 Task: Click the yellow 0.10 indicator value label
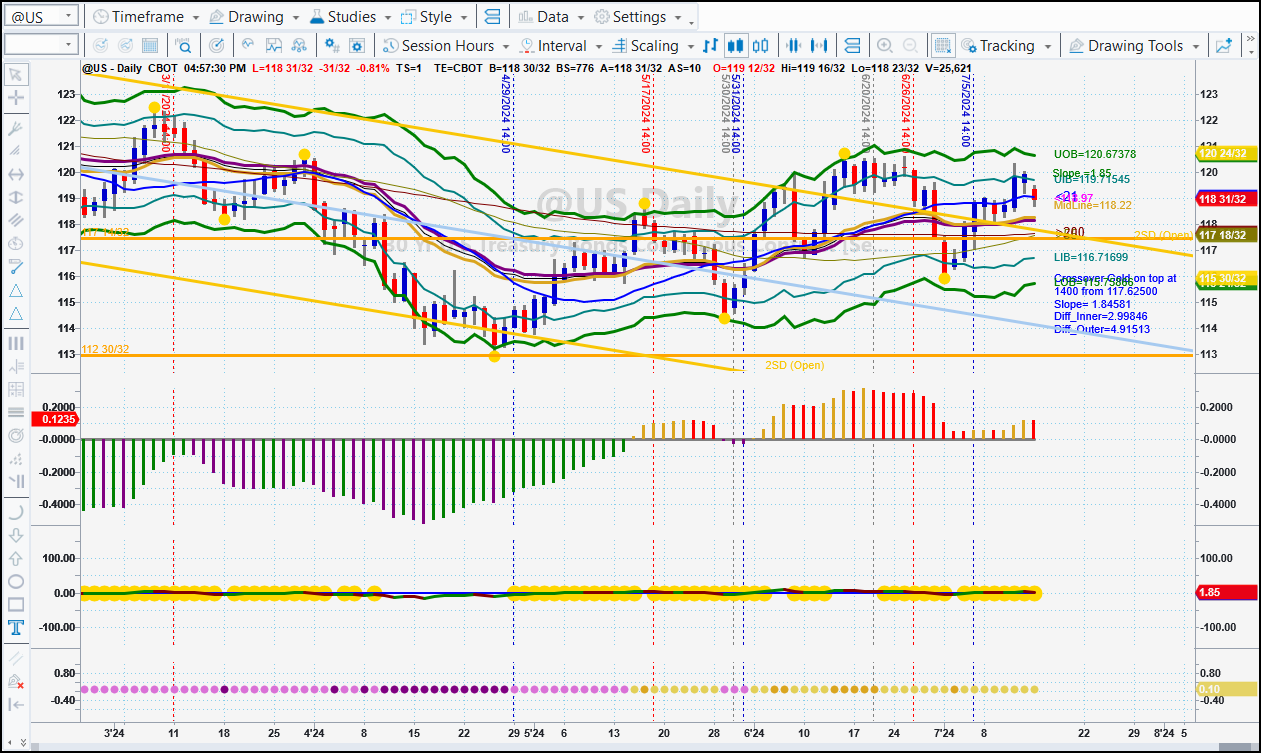coord(1227,689)
